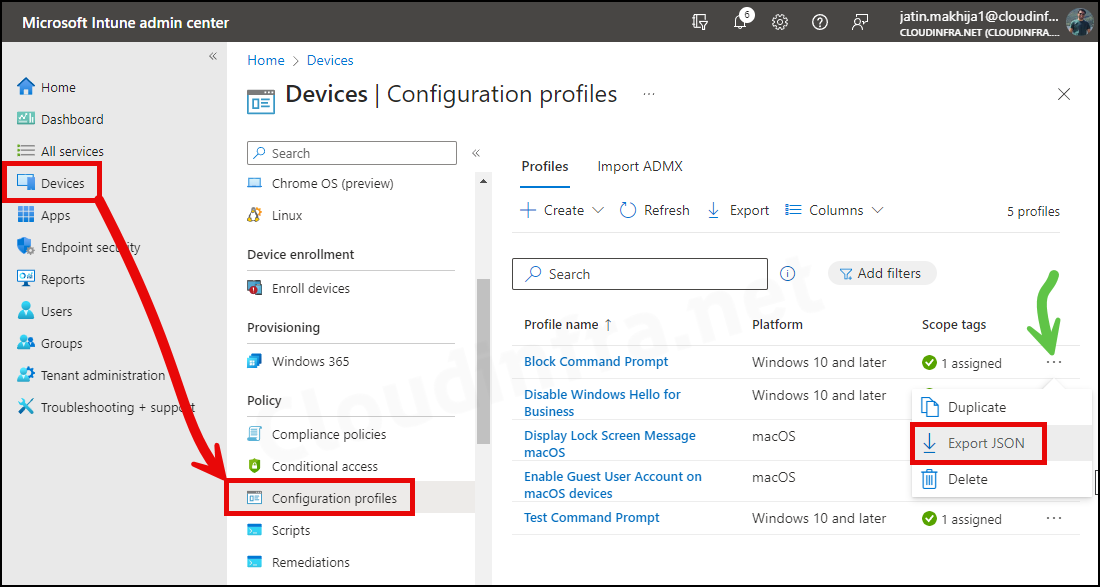
Task: Open Display Lock Screen Message macOS profile
Action: [610, 444]
